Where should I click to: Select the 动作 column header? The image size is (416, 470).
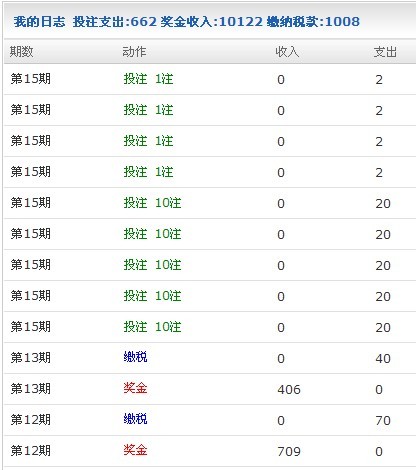point(134,52)
